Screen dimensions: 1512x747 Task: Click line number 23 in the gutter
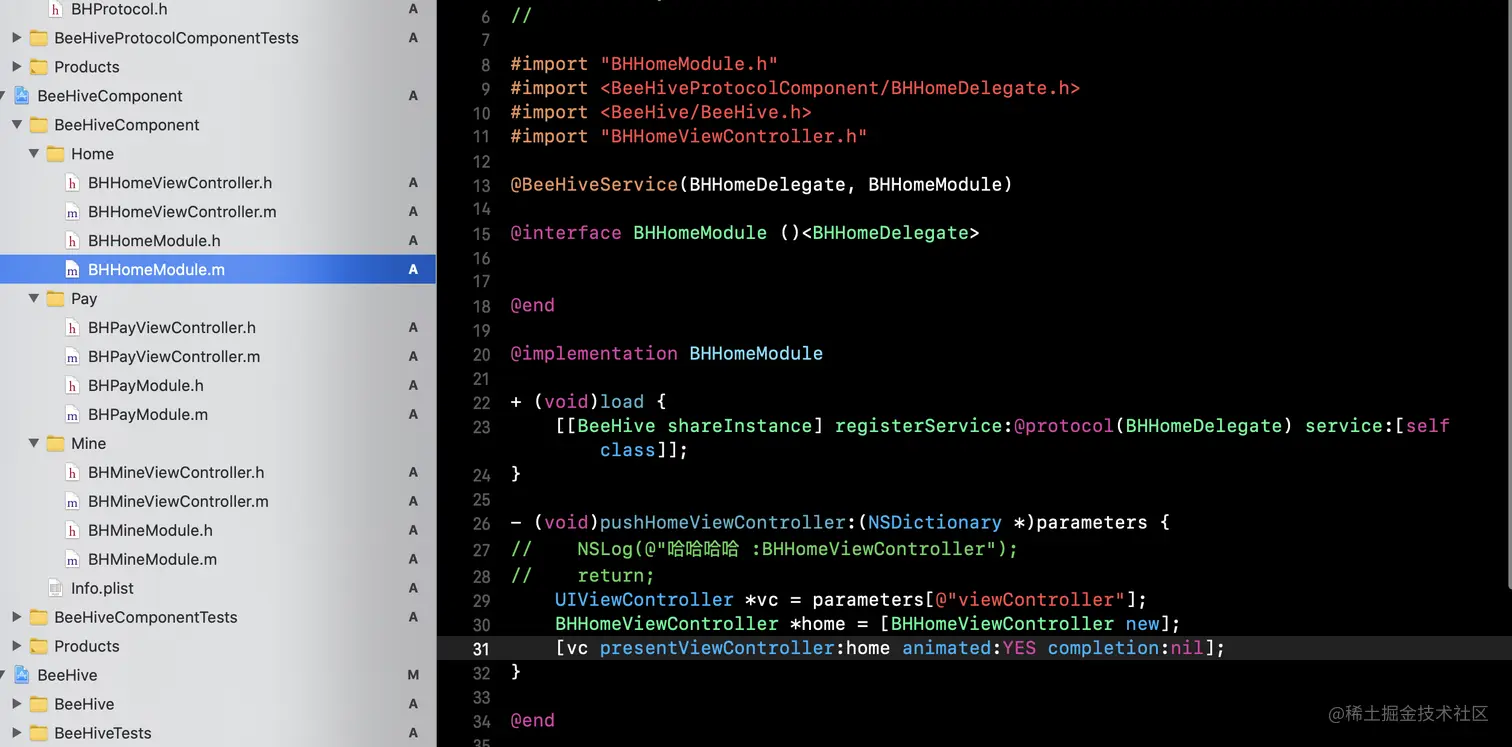481,427
